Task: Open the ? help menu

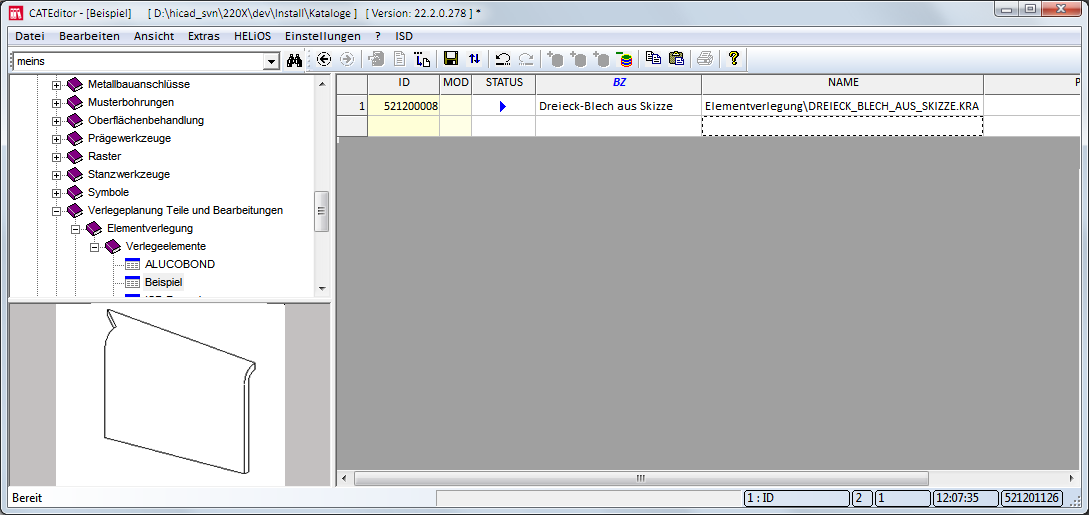Action: (378, 36)
